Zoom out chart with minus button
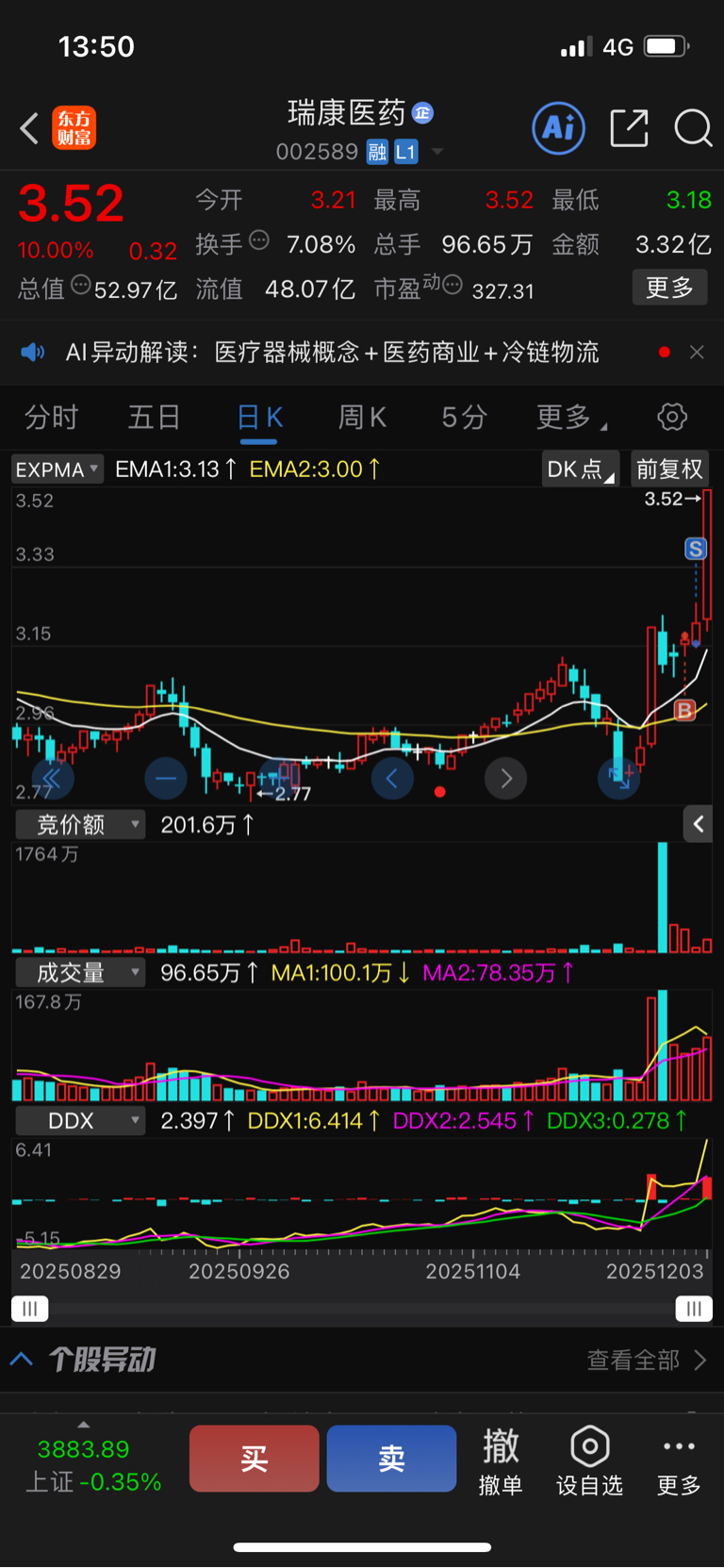 (x=166, y=778)
